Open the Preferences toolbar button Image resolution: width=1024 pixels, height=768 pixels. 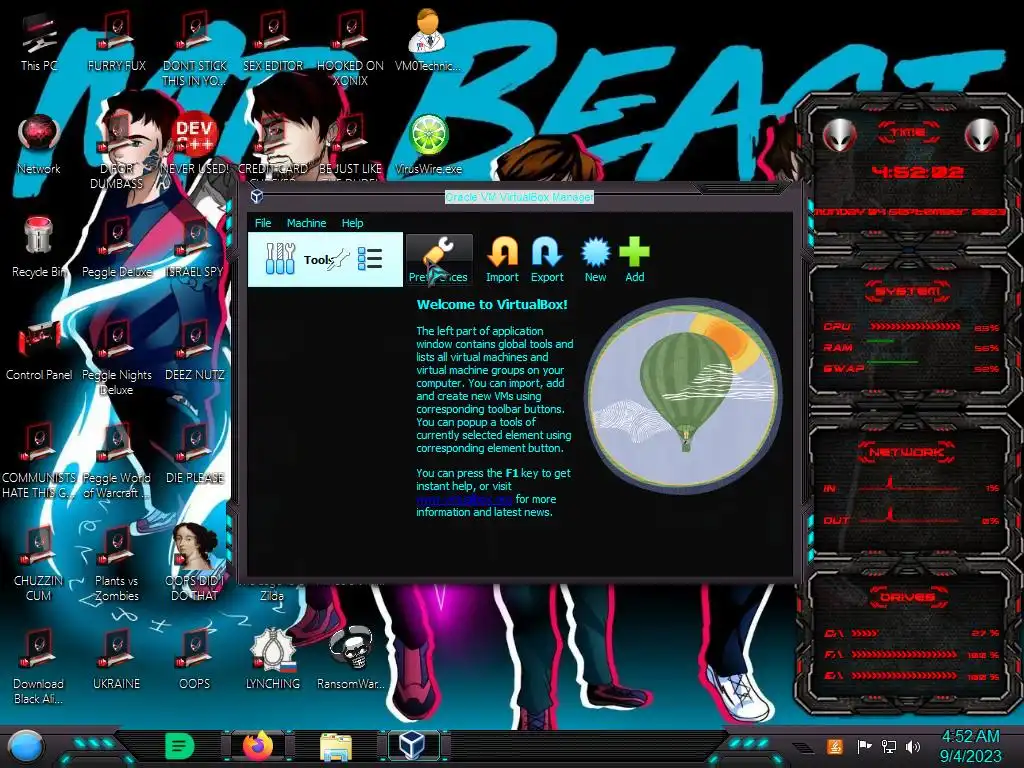(x=438, y=259)
